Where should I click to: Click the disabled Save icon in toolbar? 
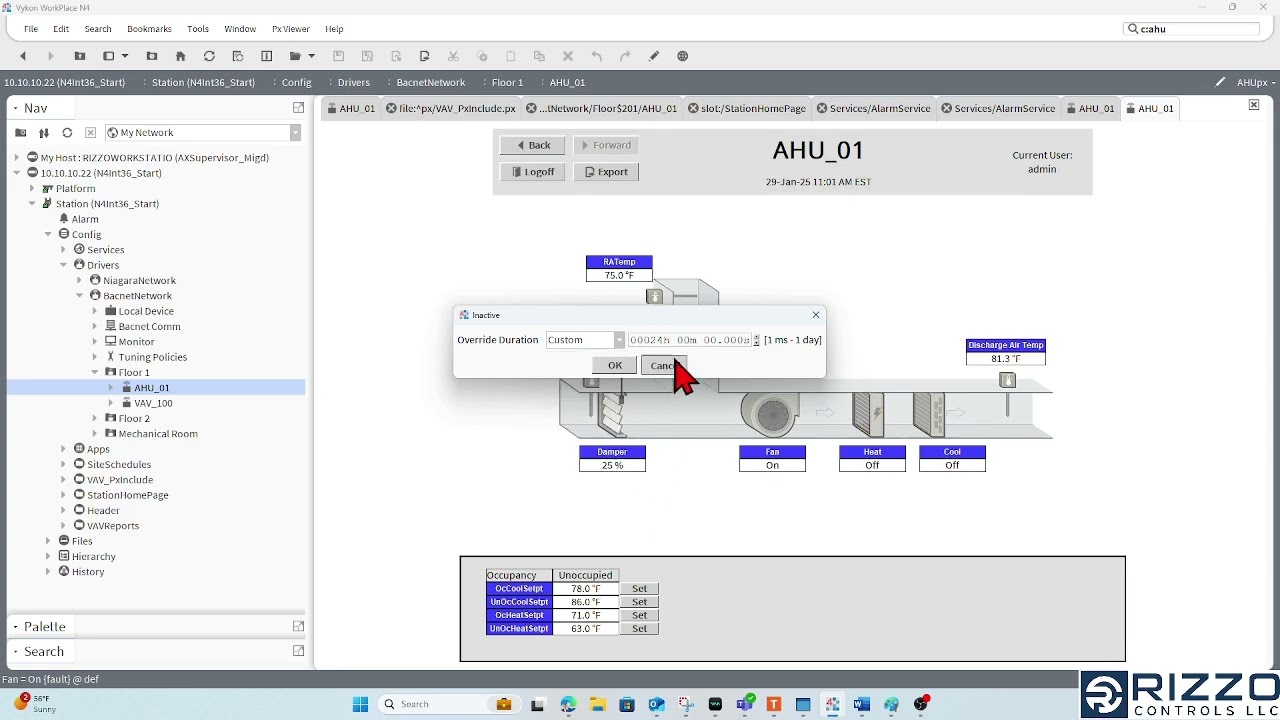(x=339, y=56)
